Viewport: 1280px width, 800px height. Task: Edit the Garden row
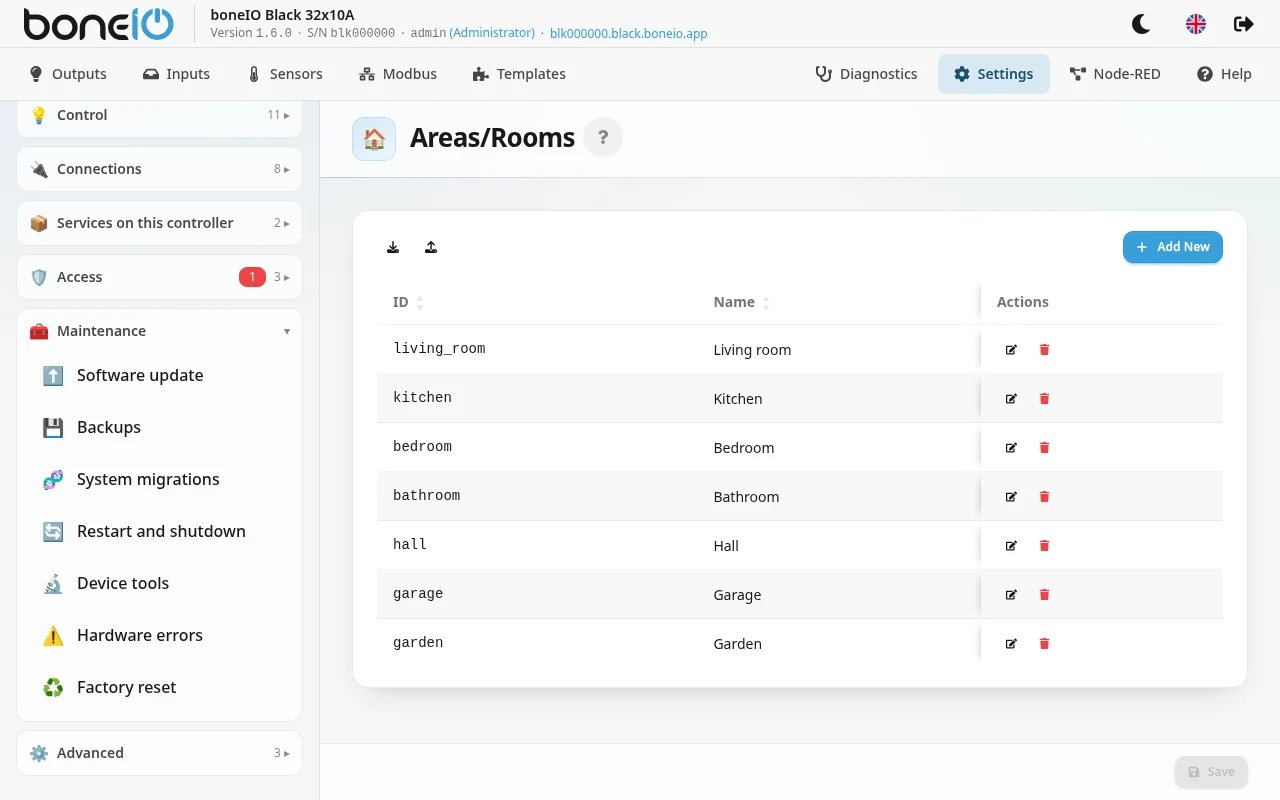[1011, 643]
